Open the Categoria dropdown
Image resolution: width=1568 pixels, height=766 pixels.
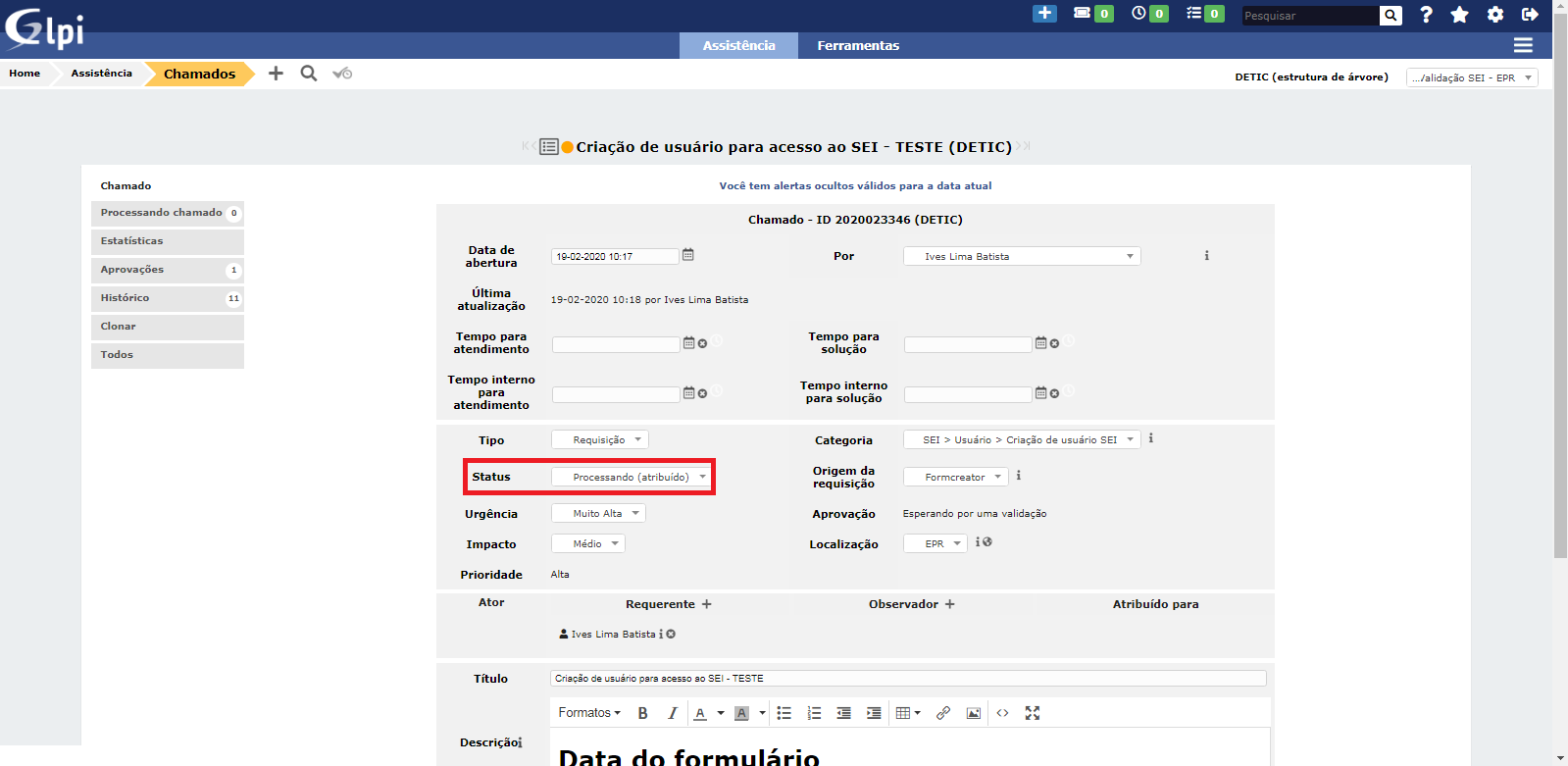point(1022,439)
